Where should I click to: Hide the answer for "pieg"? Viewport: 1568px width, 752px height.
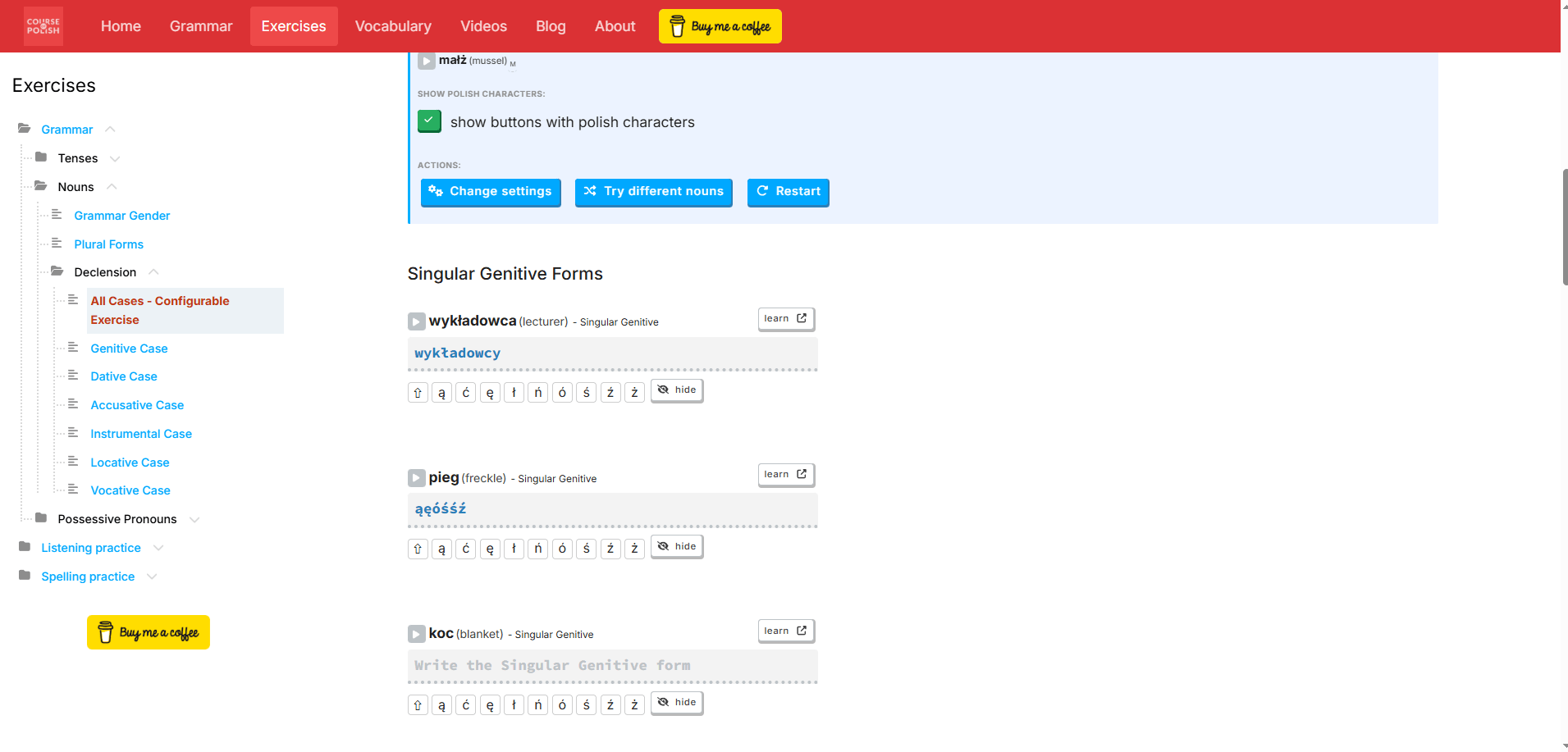pyautogui.click(x=676, y=546)
